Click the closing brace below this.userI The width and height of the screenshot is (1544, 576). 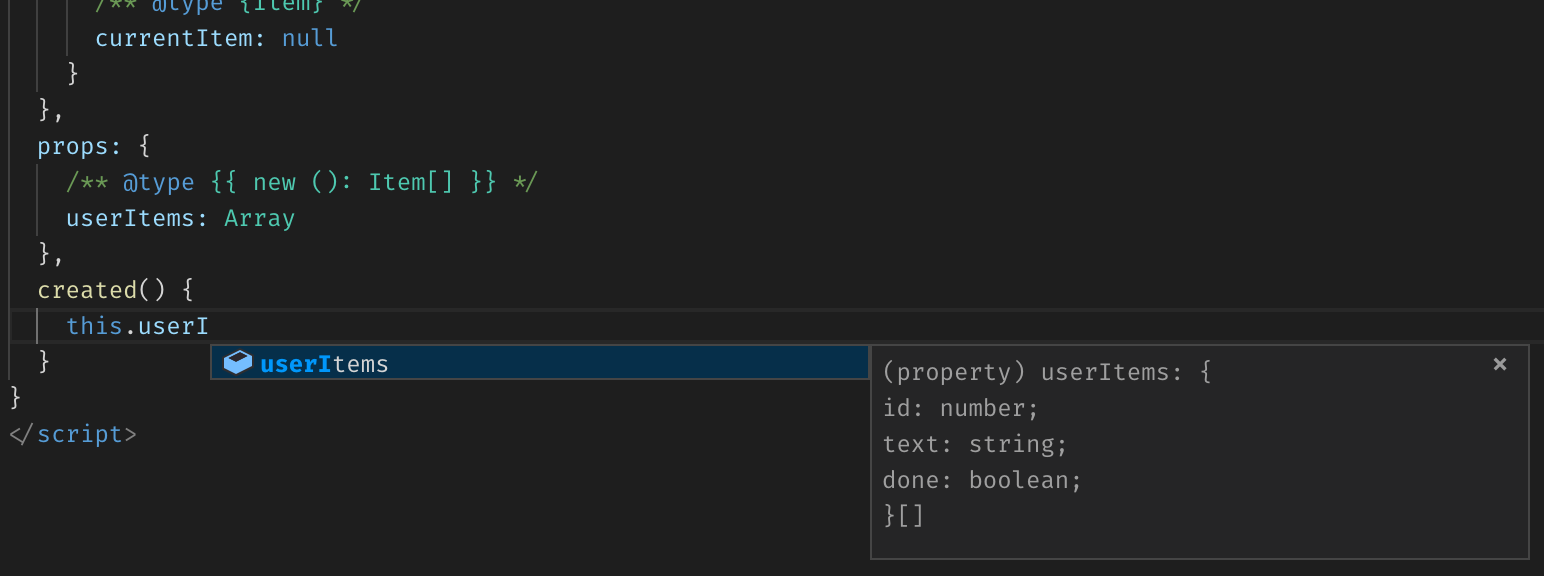coord(44,361)
